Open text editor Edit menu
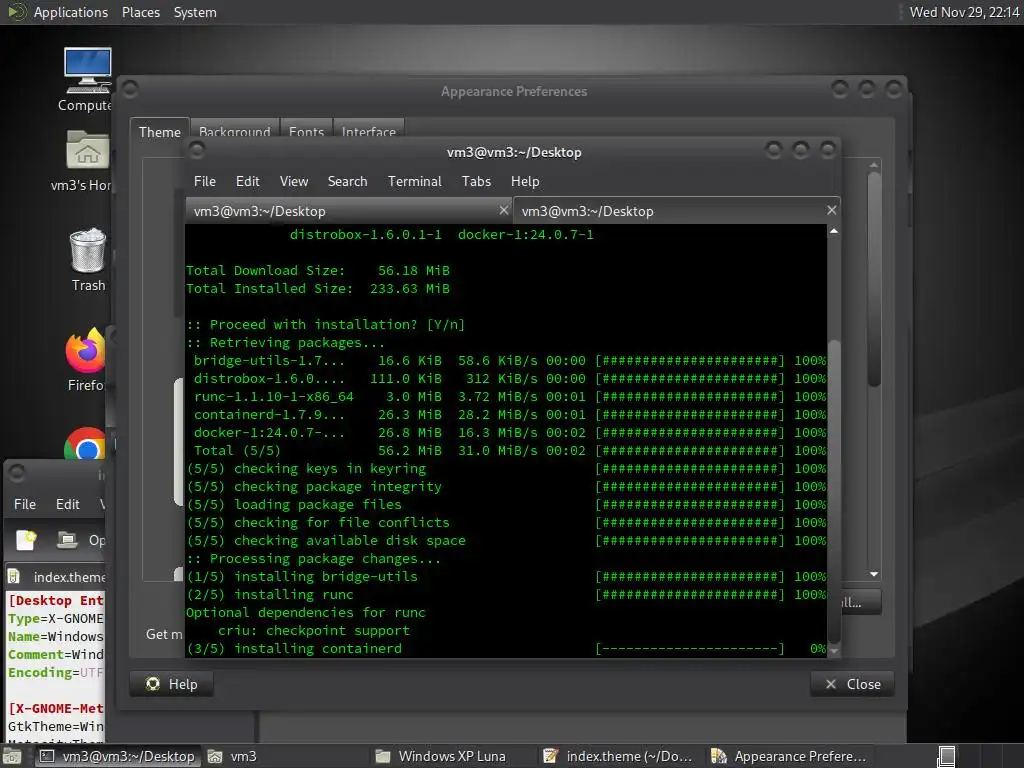The height and width of the screenshot is (768, 1024). point(68,504)
